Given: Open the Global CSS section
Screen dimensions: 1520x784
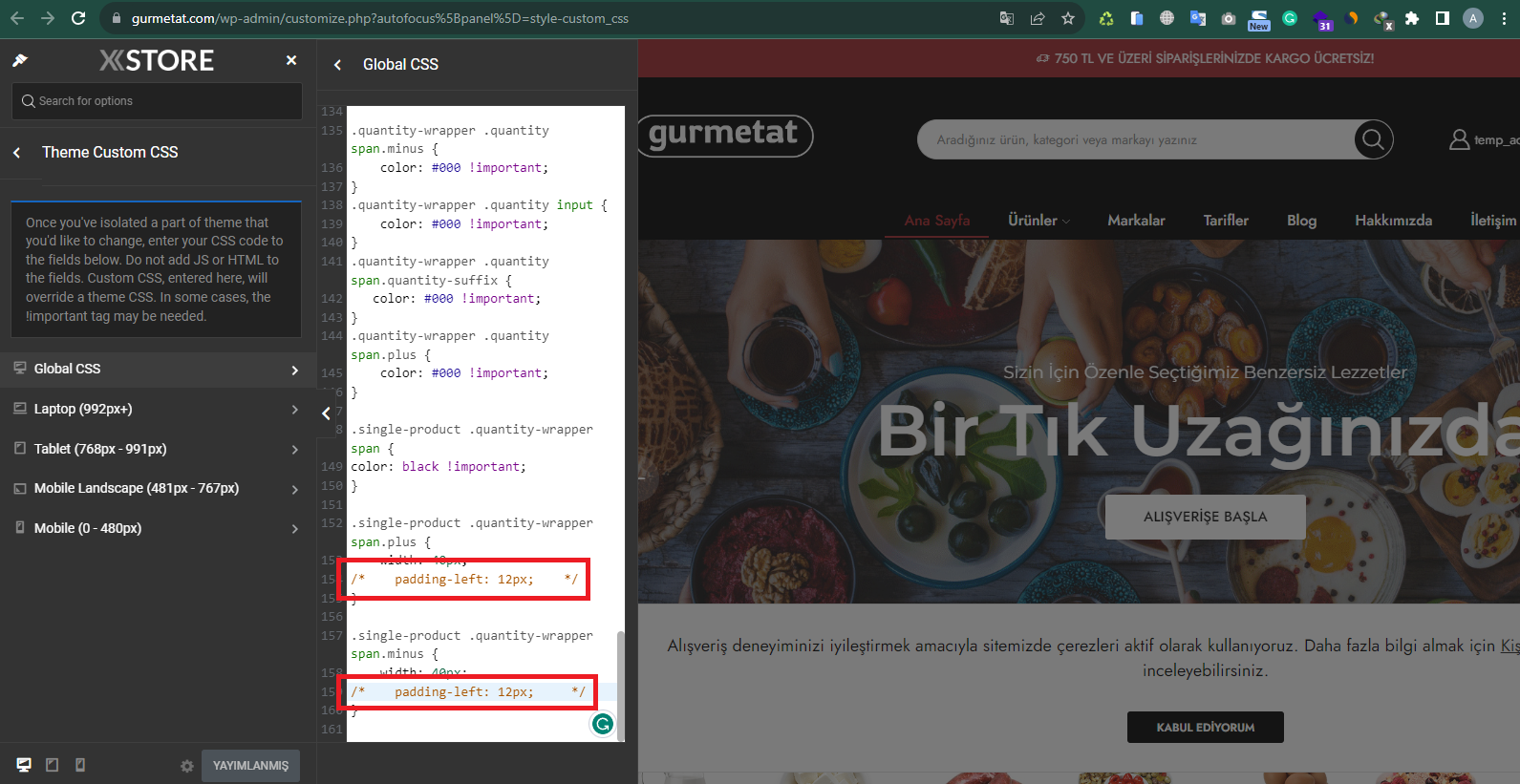Looking at the screenshot, I should coord(158,369).
